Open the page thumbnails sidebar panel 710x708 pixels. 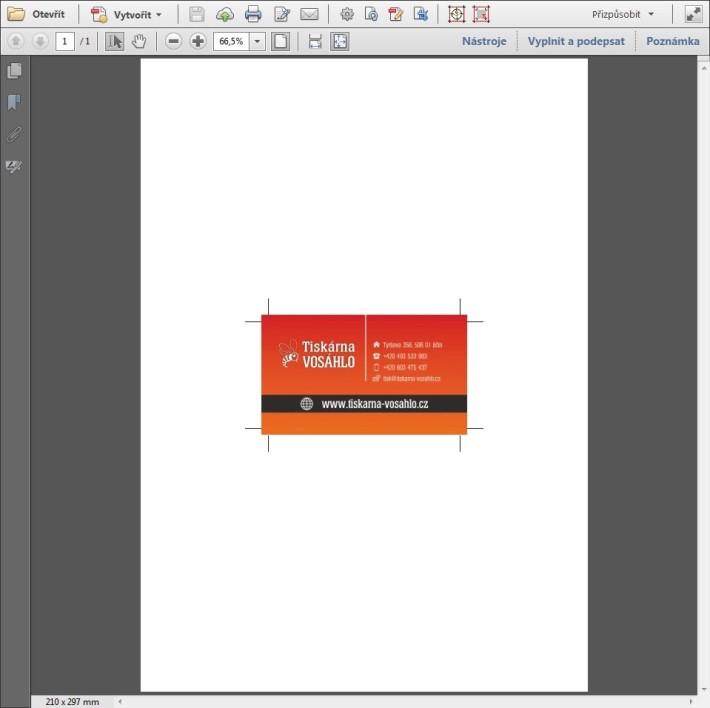14,71
